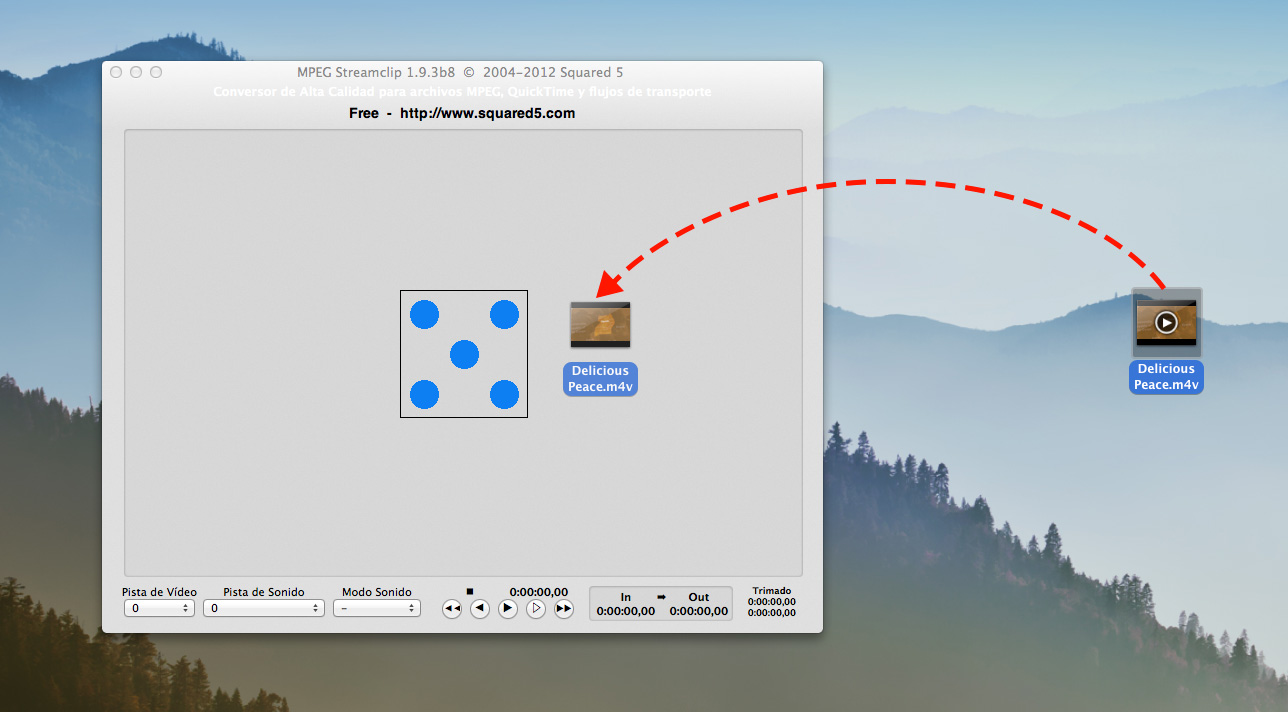This screenshot has width=1288, height=712.
Task: Close the MPEG Streamclip window
Action: pyautogui.click(x=116, y=72)
